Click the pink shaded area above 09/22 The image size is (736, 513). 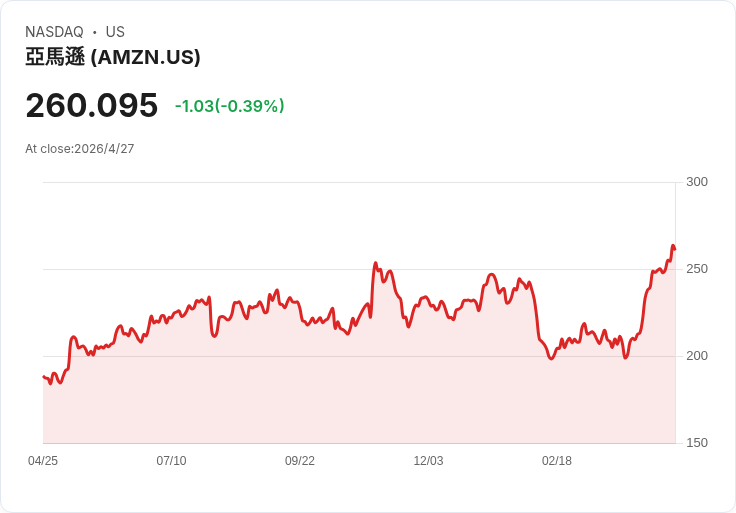pos(300,390)
